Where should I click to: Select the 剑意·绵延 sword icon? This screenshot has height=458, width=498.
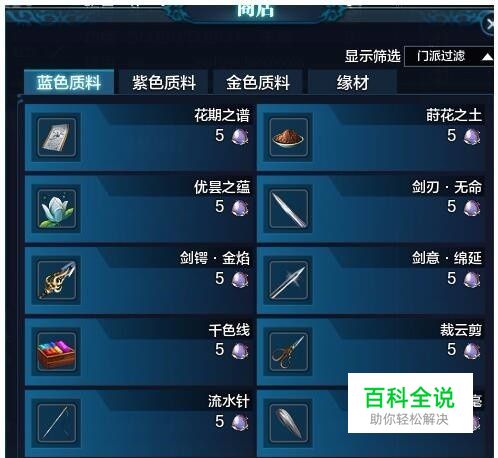pos(288,280)
